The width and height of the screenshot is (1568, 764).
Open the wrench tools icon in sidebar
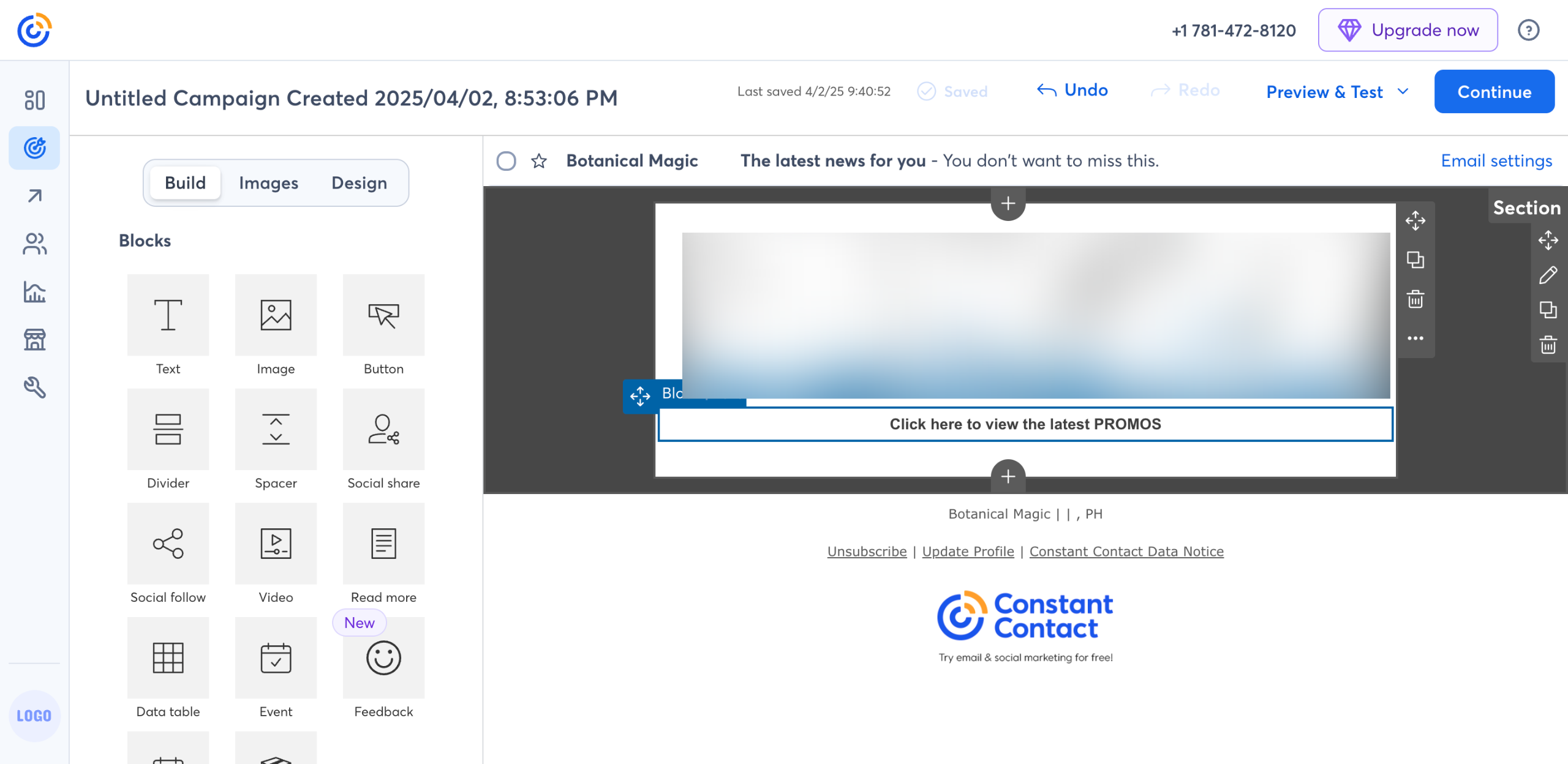click(x=34, y=387)
